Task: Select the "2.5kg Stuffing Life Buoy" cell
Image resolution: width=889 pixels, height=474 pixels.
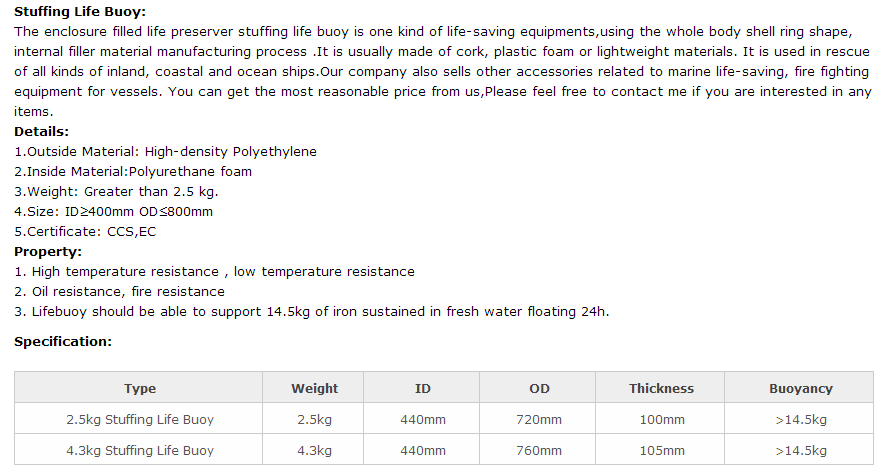Action: point(140,420)
